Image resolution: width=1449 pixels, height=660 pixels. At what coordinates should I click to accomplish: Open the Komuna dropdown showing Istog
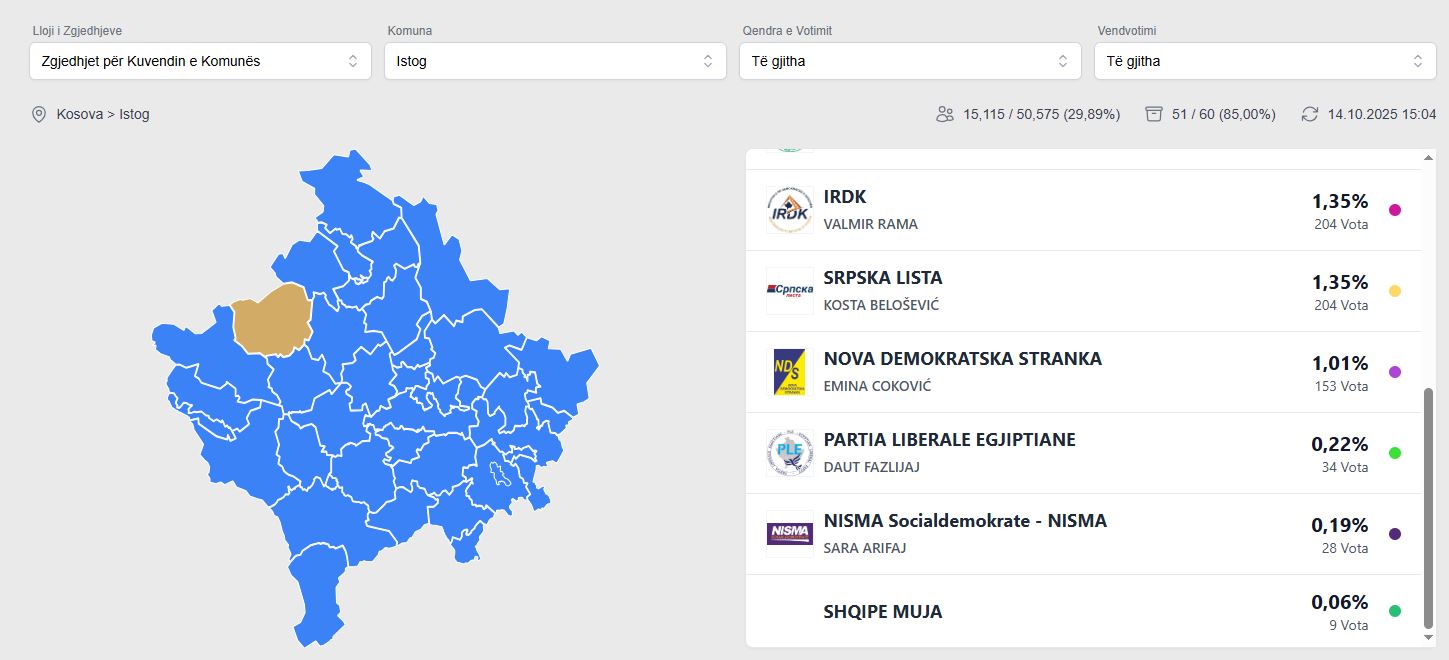[x=556, y=61]
